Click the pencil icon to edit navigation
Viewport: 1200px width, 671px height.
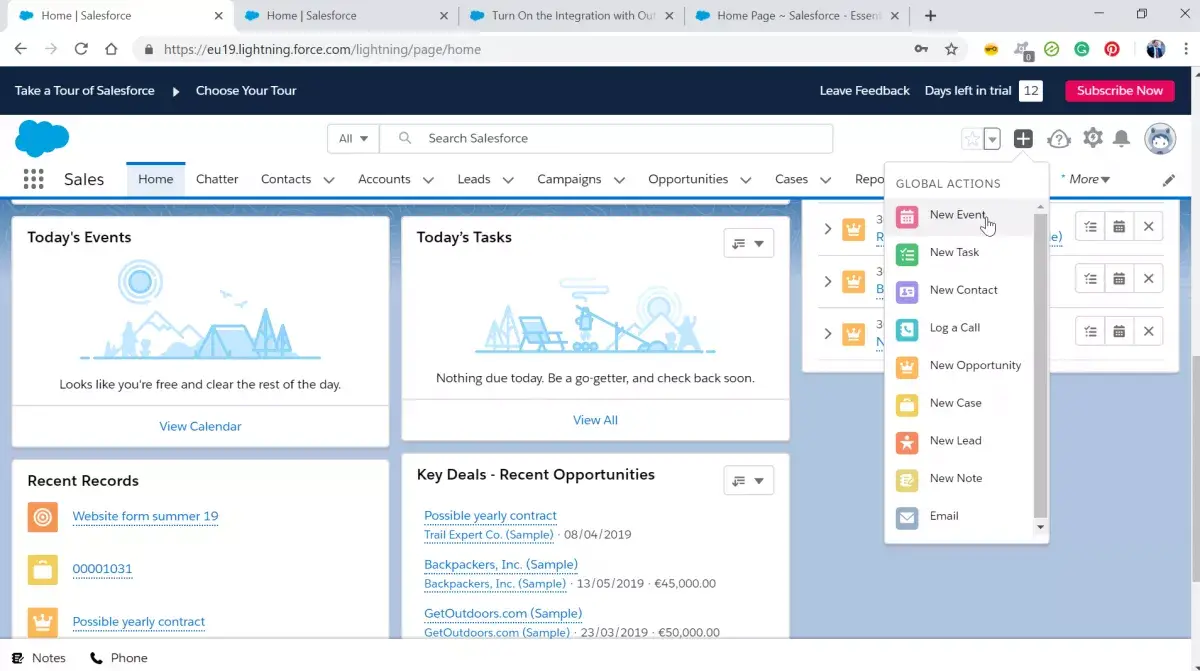point(1169,180)
